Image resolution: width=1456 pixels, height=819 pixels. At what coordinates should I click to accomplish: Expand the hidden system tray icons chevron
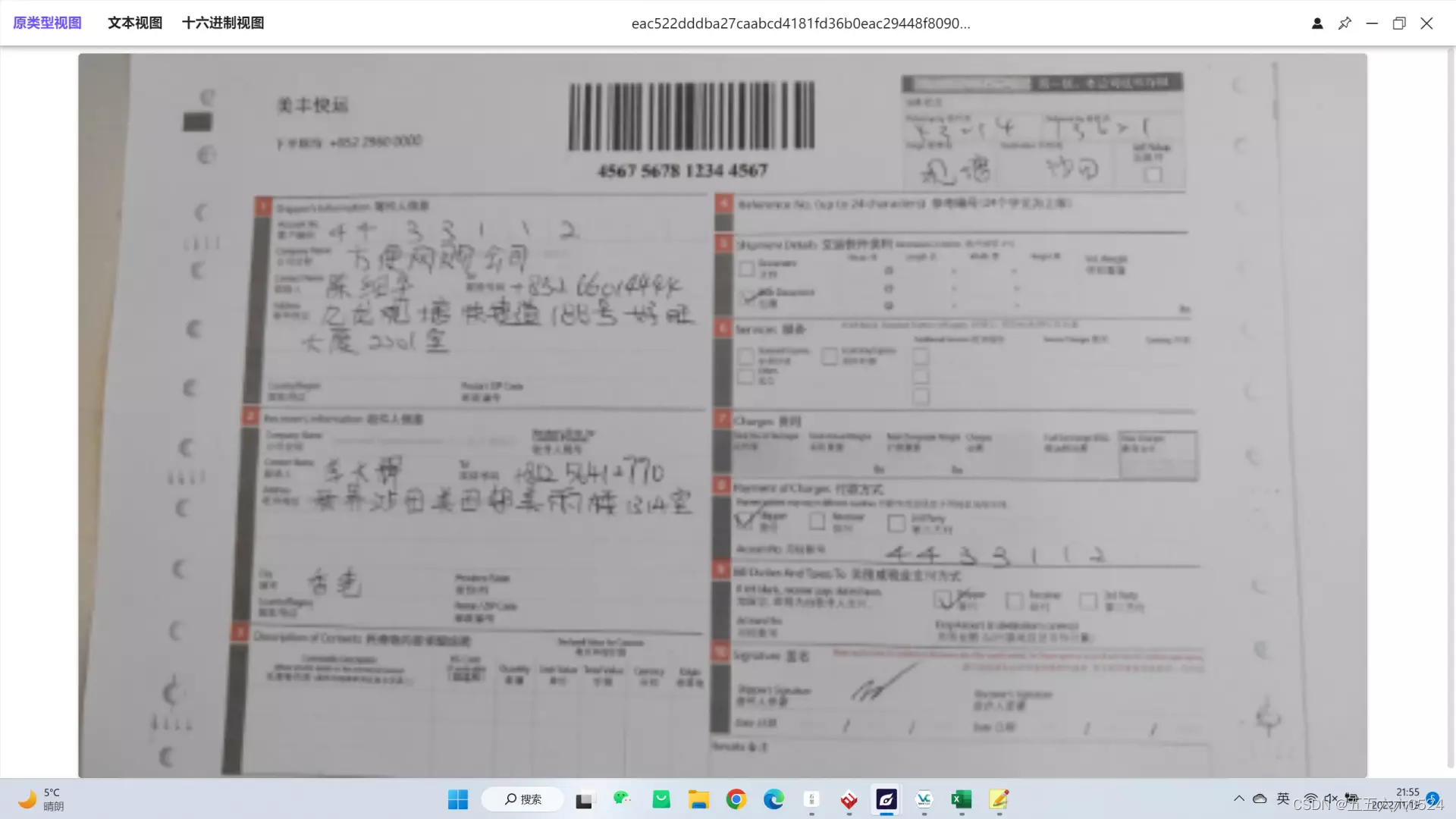coord(1239,799)
